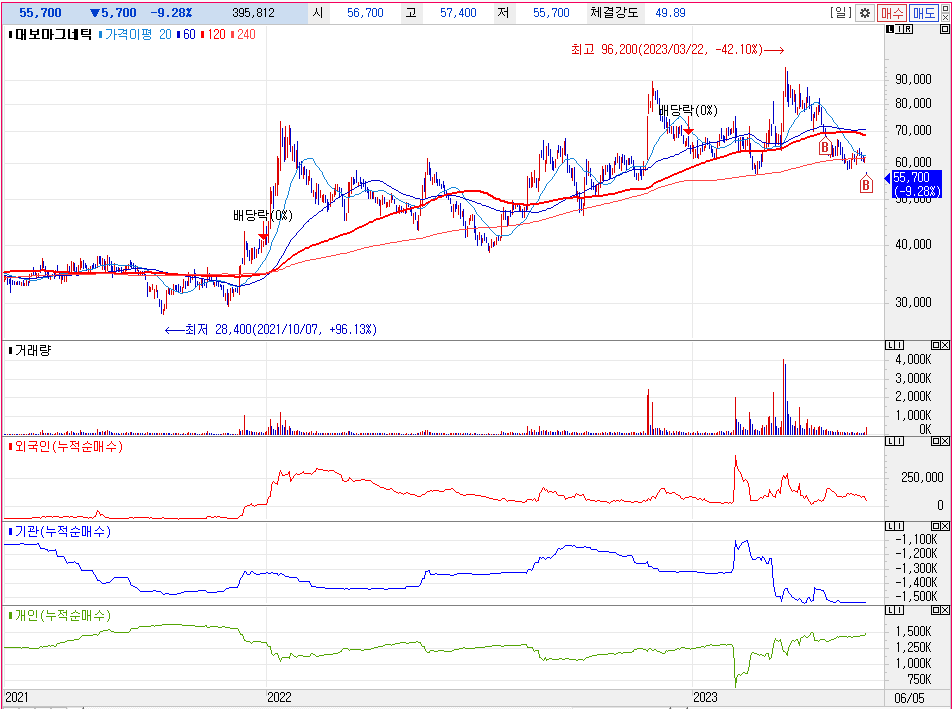The height and width of the screenshot is (709, 952).
Task: Click traded volume 395,812
Action: pos(253,13)
